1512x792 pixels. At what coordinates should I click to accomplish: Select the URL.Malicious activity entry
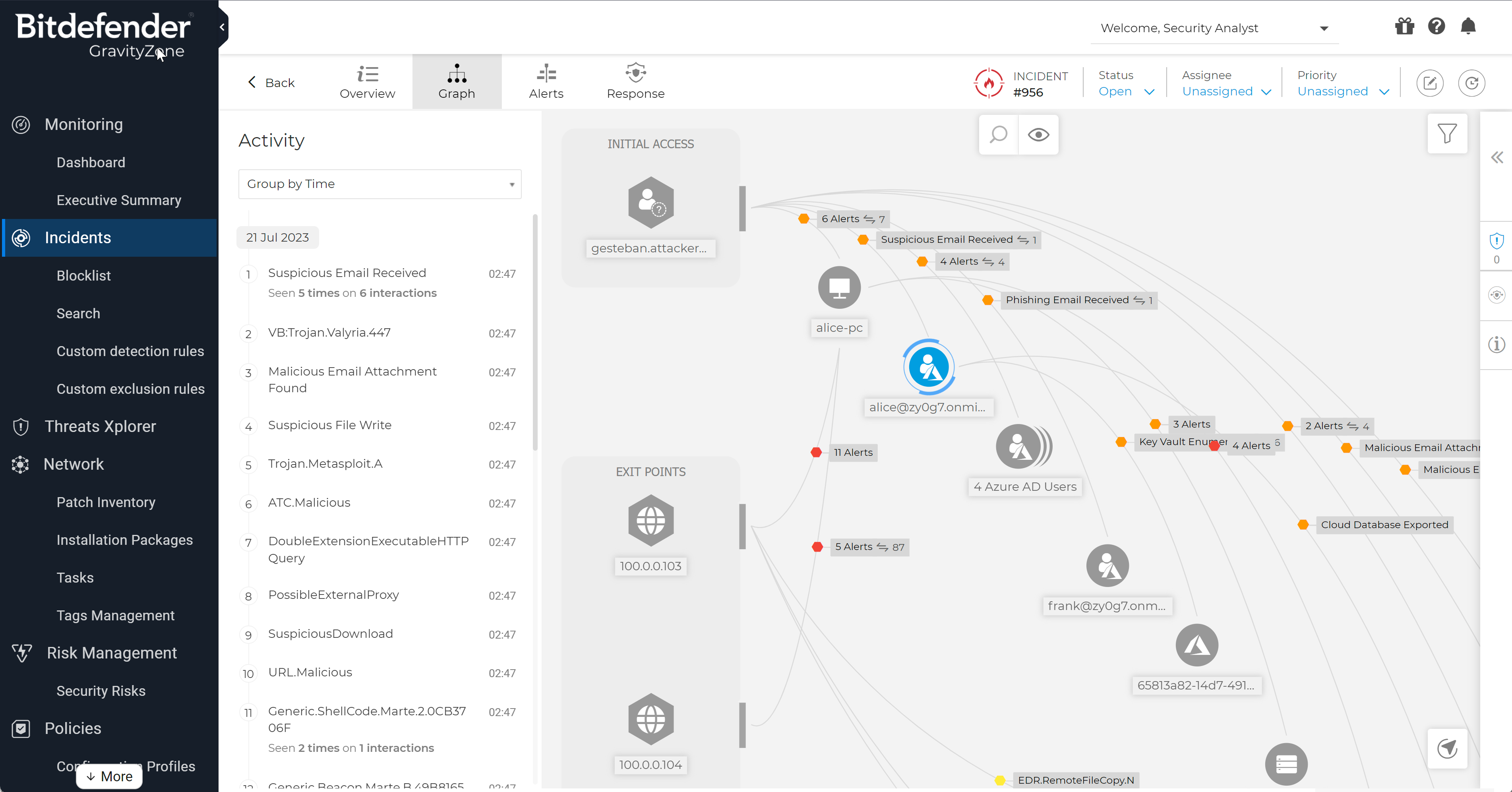379,673
